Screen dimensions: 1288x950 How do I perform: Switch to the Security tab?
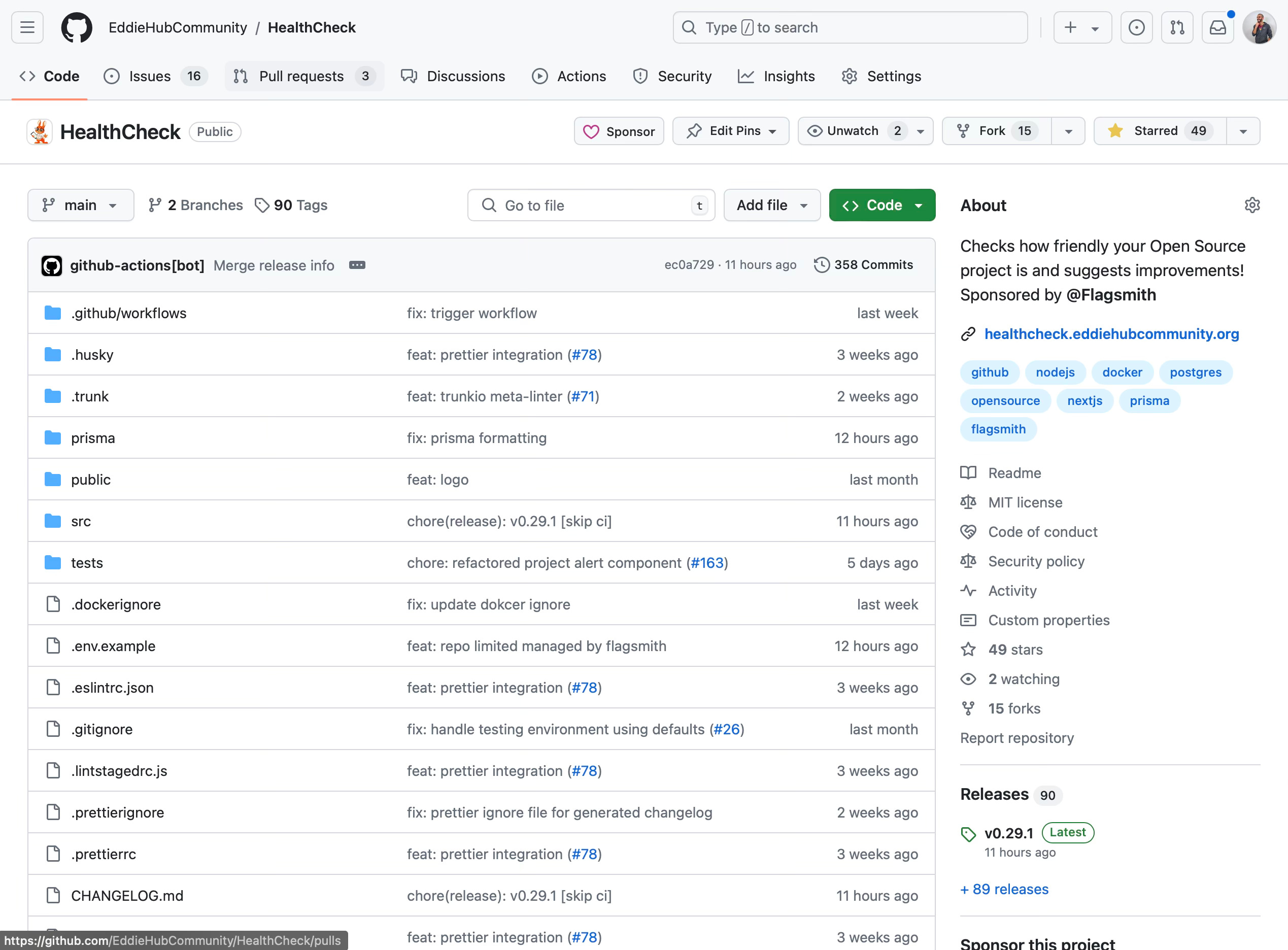671,77
